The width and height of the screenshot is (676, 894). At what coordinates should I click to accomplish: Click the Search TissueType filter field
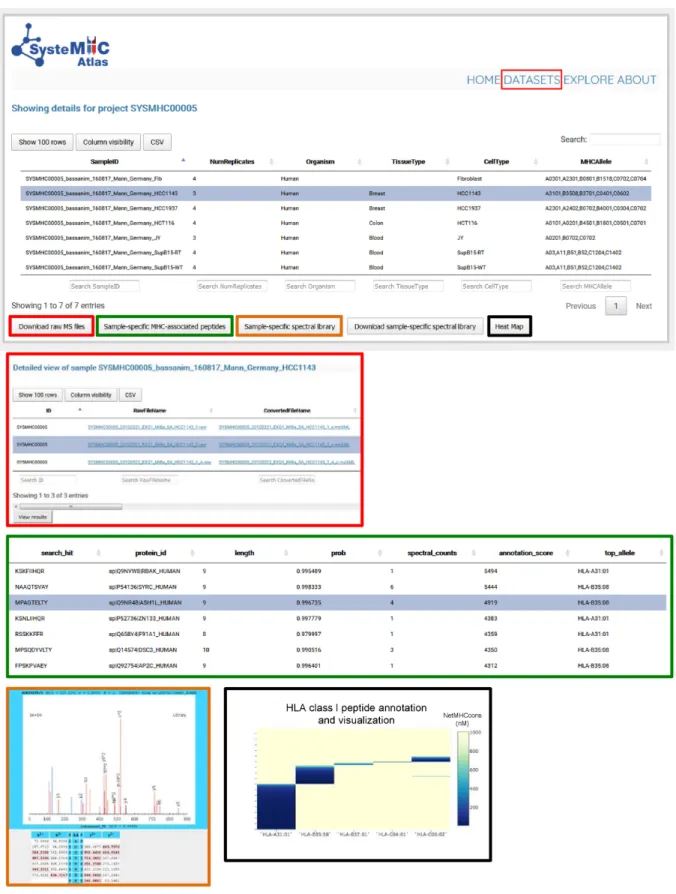408,286
